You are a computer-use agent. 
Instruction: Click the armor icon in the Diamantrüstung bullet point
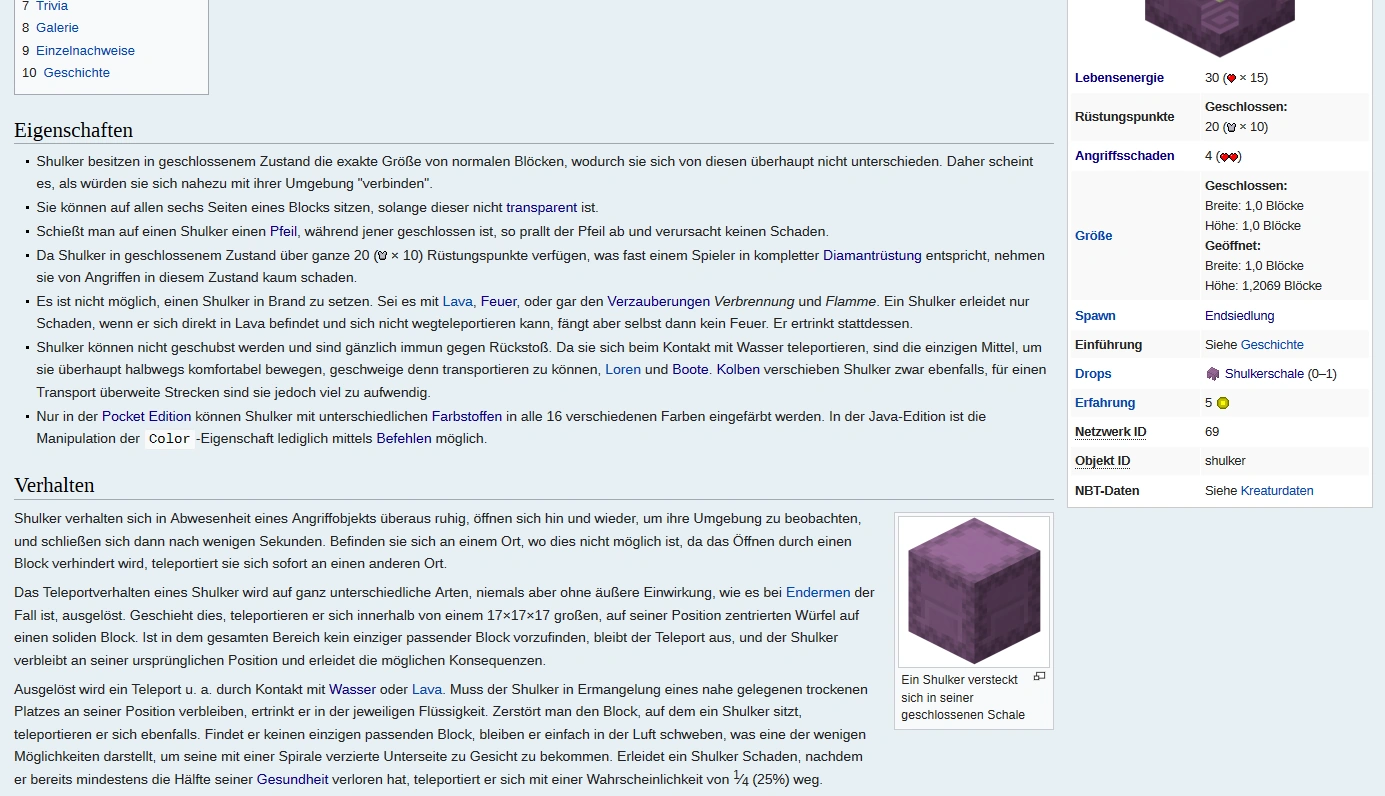pyautogui.click(x=382, y=255)
